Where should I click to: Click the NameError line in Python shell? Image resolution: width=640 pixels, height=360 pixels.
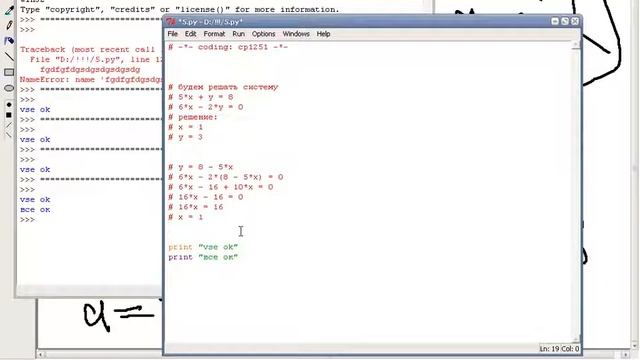[x=91, y=80]
